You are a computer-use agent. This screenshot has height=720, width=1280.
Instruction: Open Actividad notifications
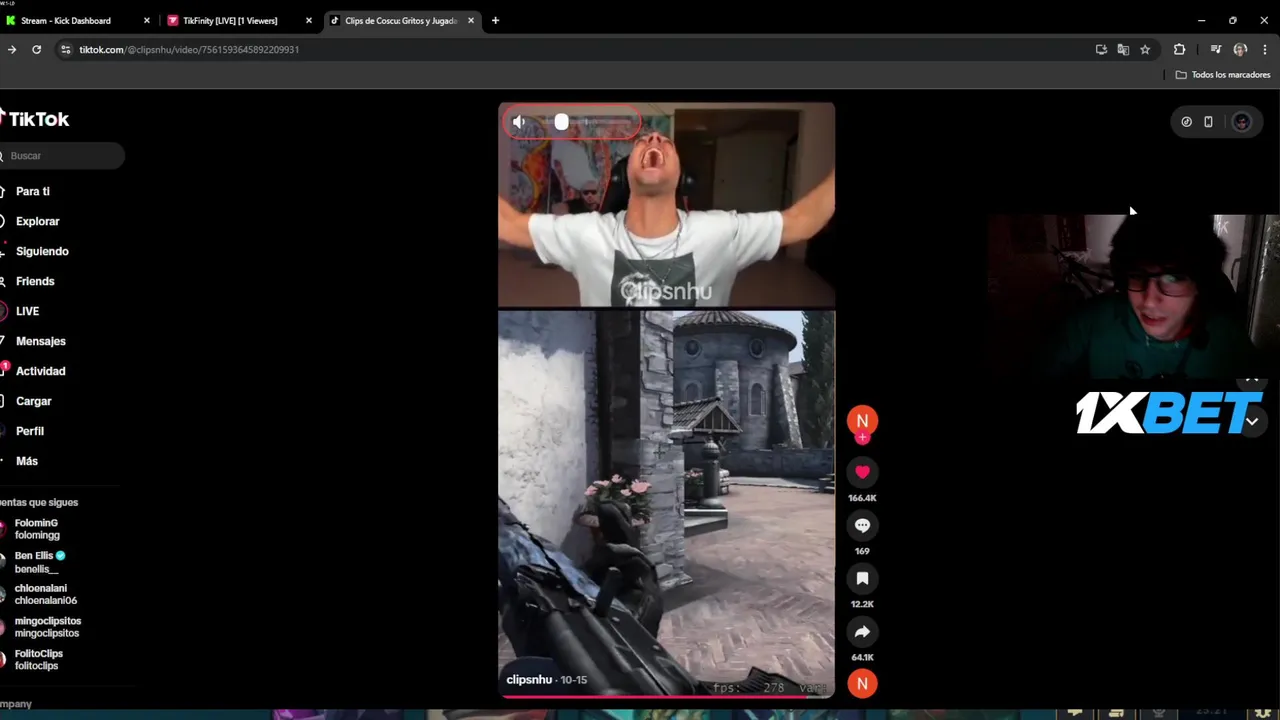point(40,371)
